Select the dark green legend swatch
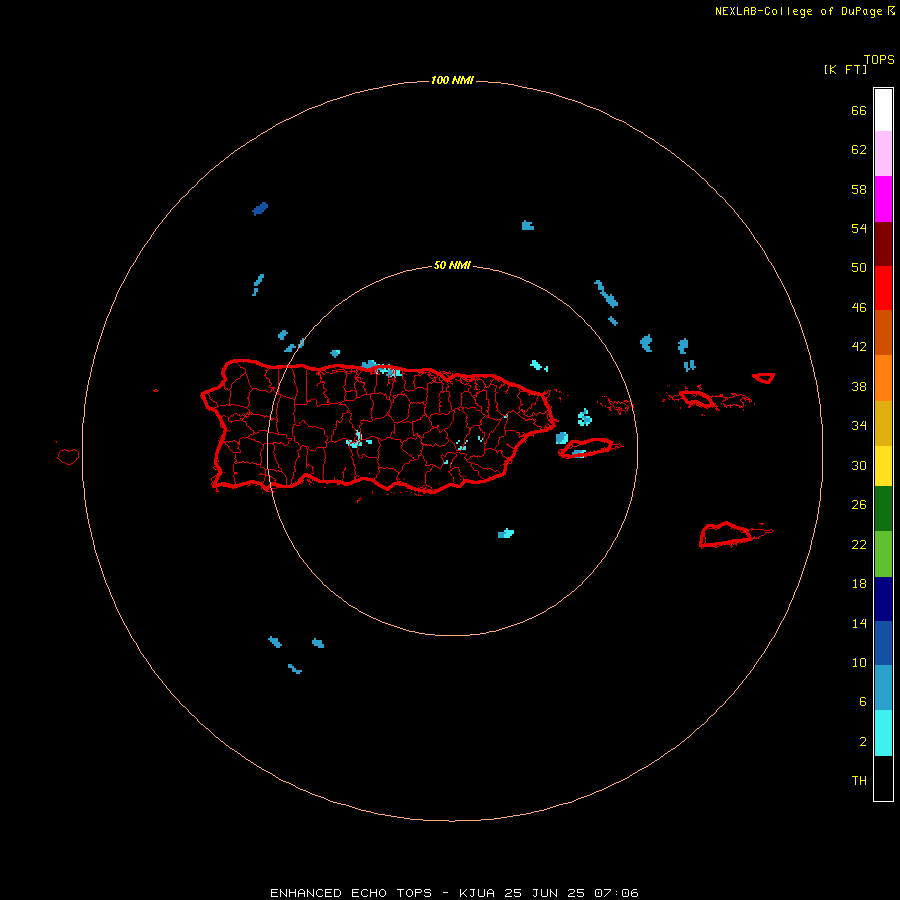 click(x=883, y=509)
